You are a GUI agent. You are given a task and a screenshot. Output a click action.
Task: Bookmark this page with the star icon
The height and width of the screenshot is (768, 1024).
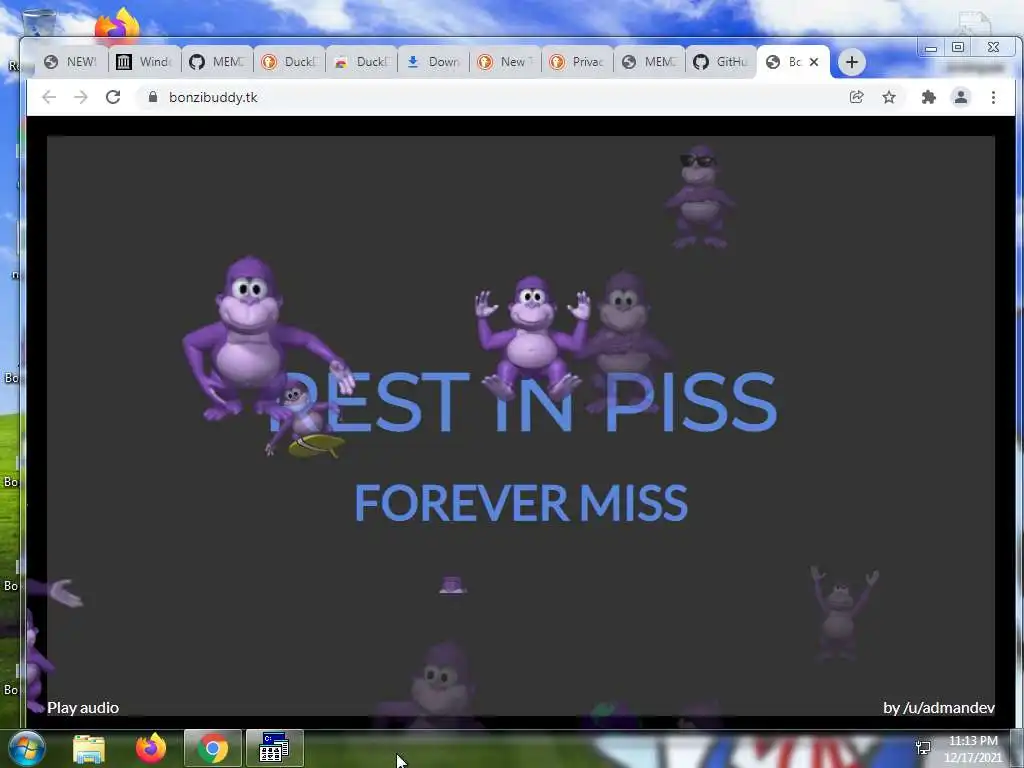(889, 97)
